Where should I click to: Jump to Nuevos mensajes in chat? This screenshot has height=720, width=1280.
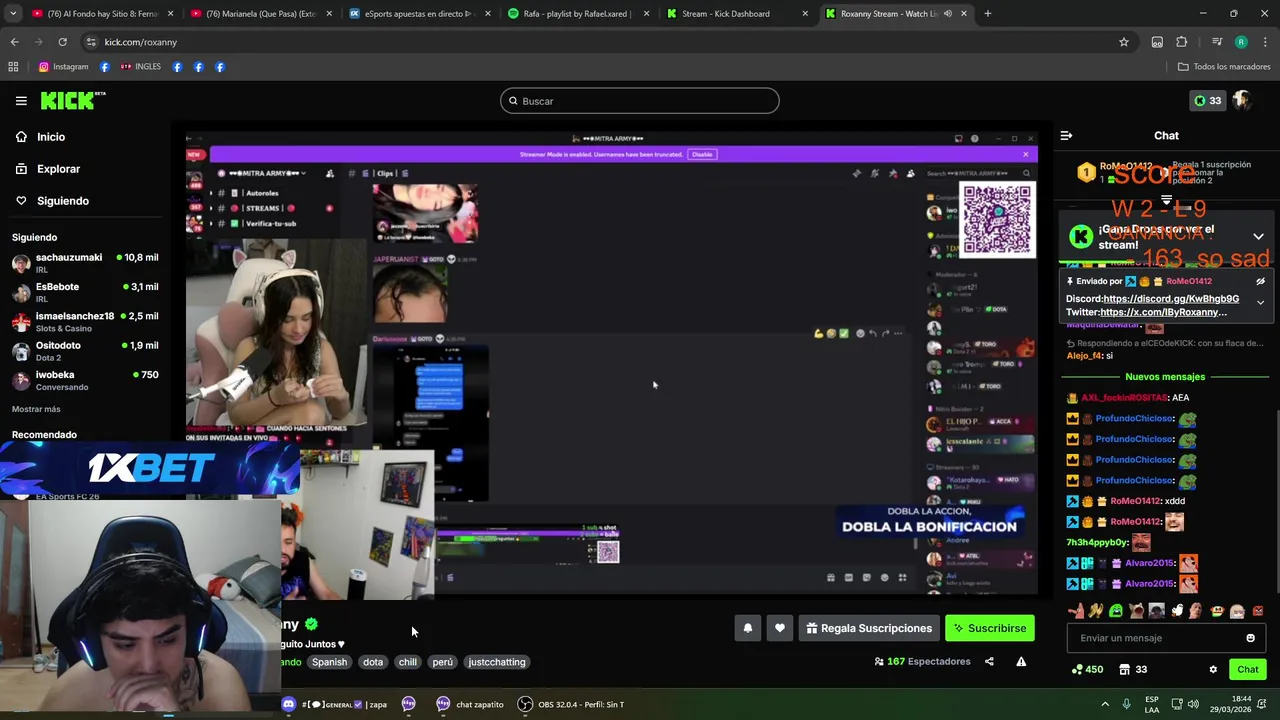tap(1165, 377)
